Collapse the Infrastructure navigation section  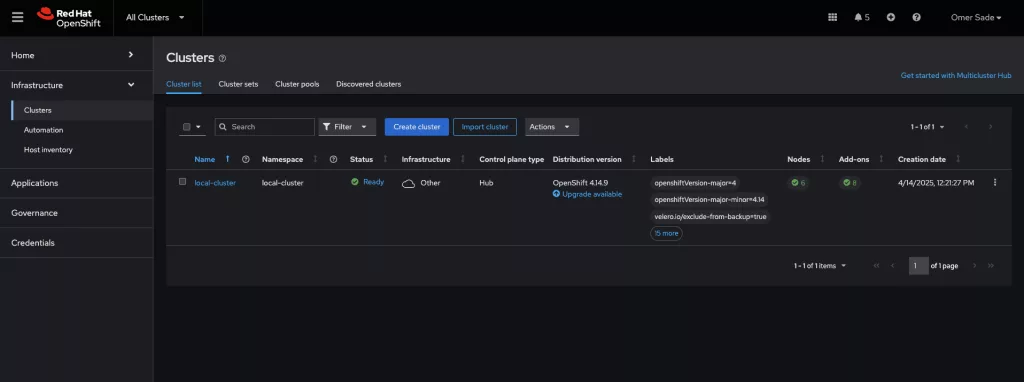tap(76, 85)
